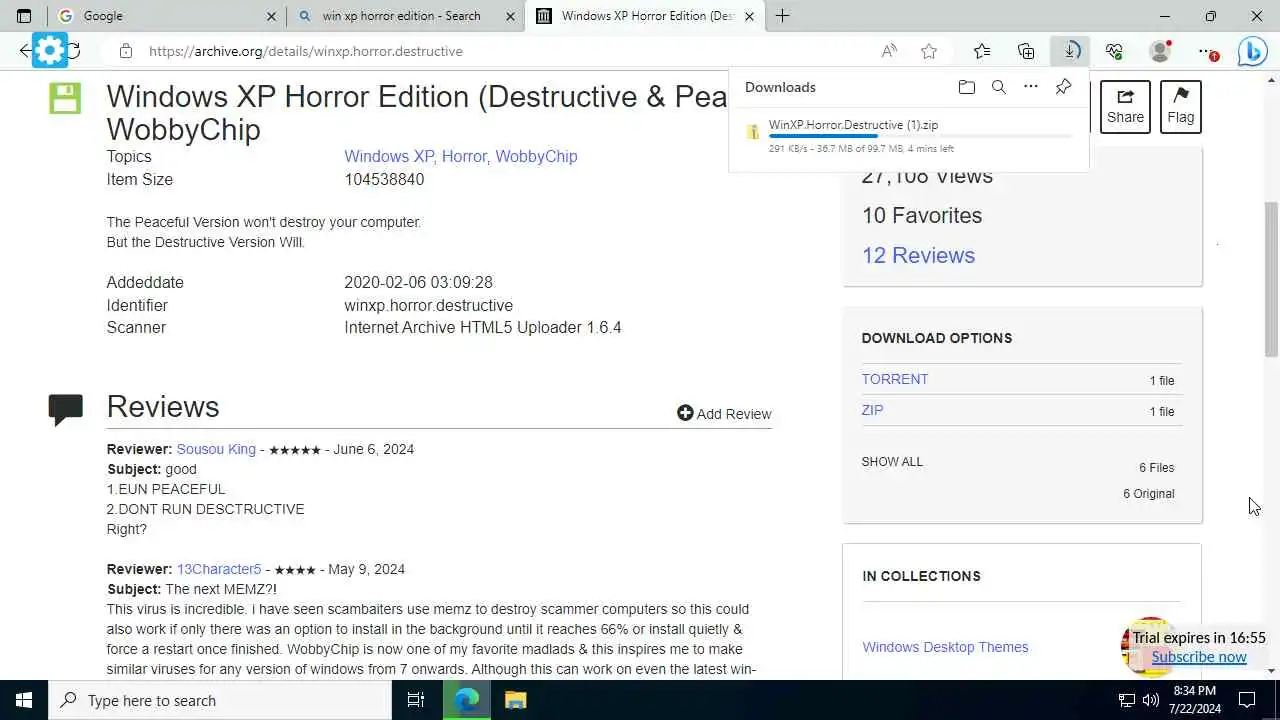Screen dimensions: 1280x720
Task: Open Edge Settings and more menu
Action: coord(1207,51)
